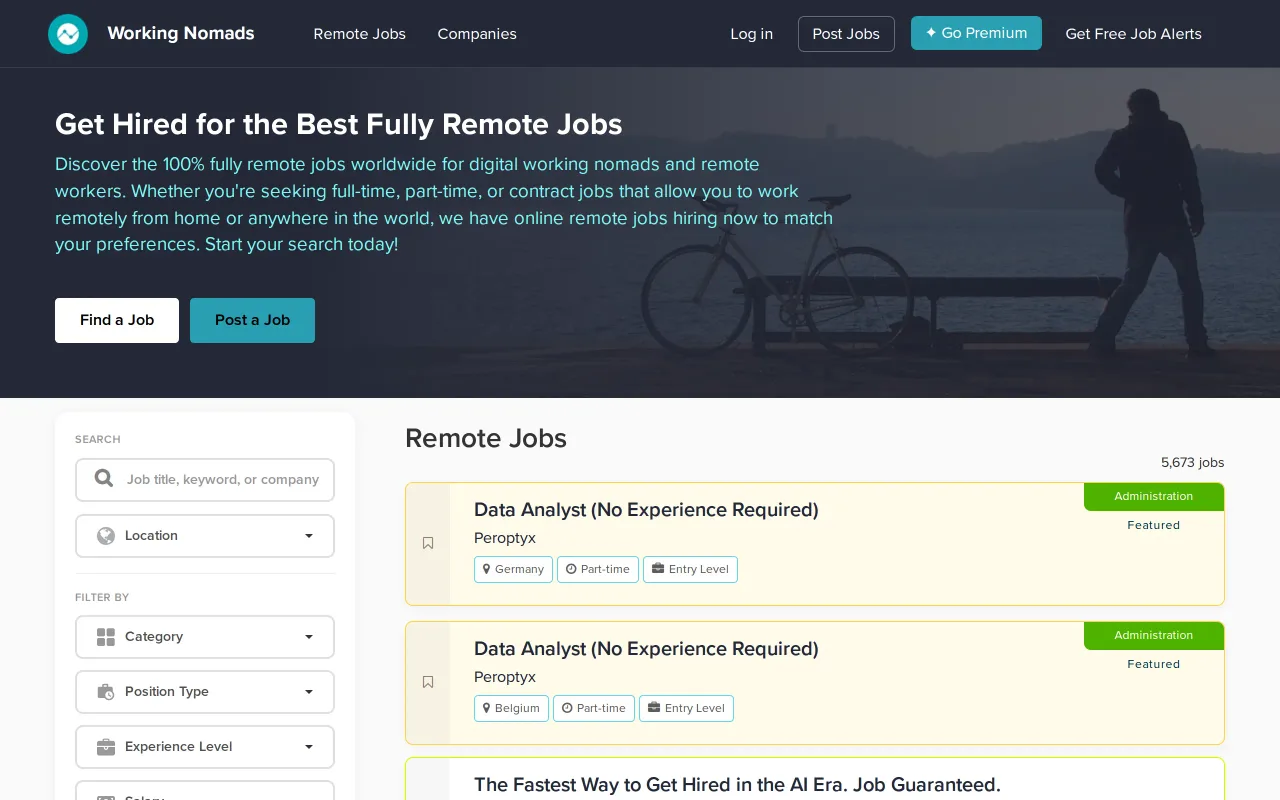Click the Featured label on Germany job
1280x800 pixels.
(x=1154, y=525)
